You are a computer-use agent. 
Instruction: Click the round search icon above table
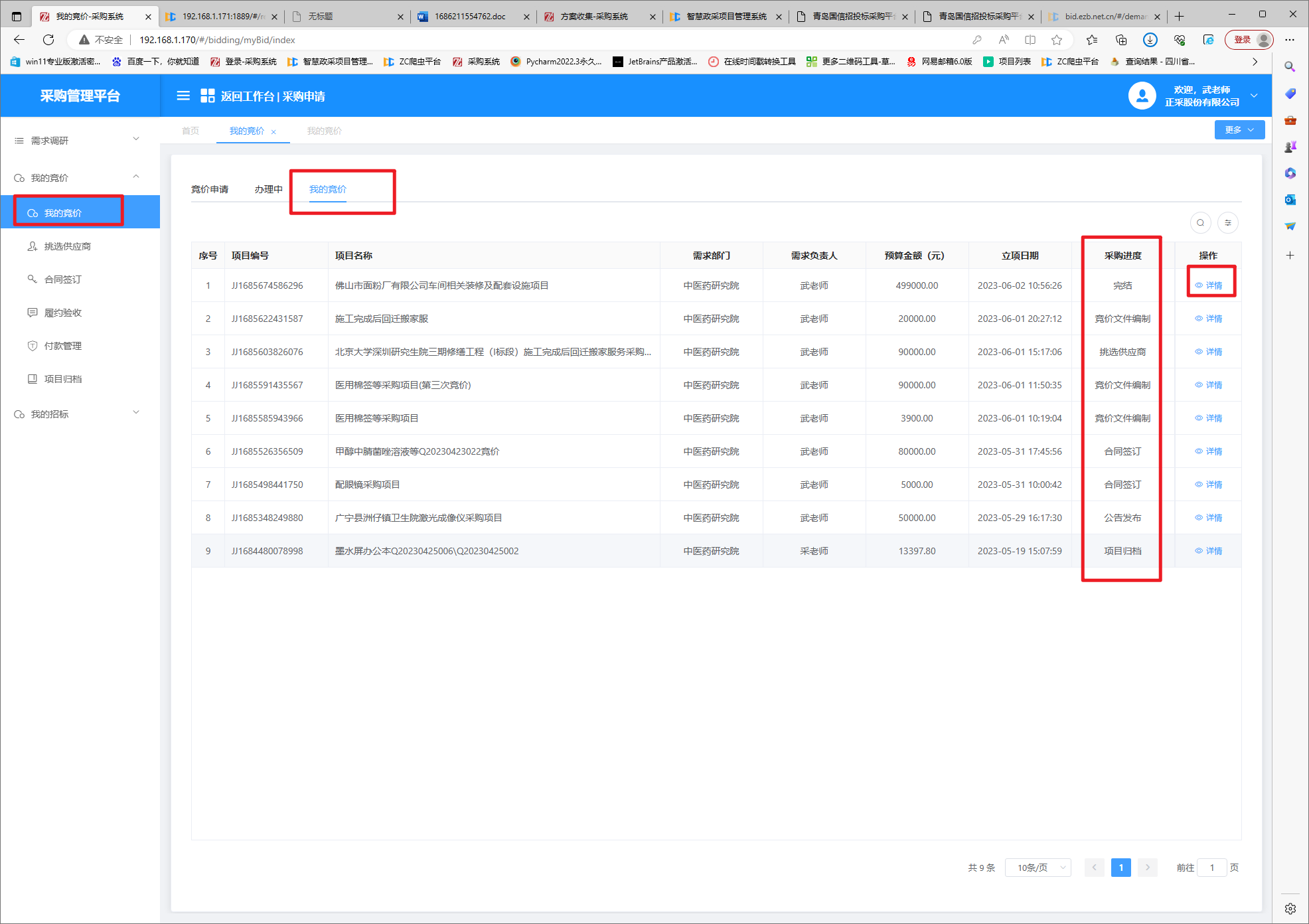pos(1200,223)
